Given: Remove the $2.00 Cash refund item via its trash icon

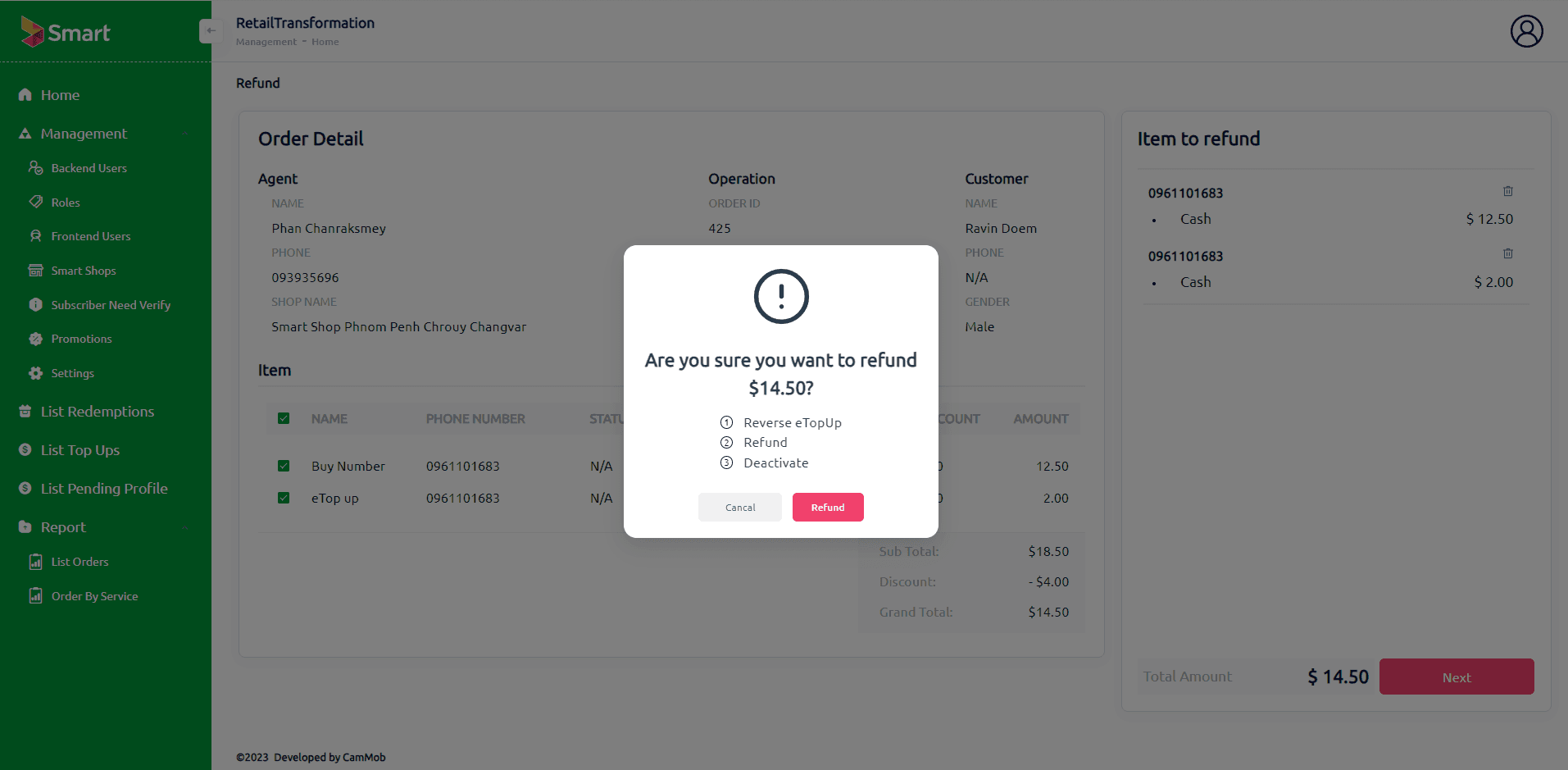Looking at the screenshot, I should tap(1507, 253).
